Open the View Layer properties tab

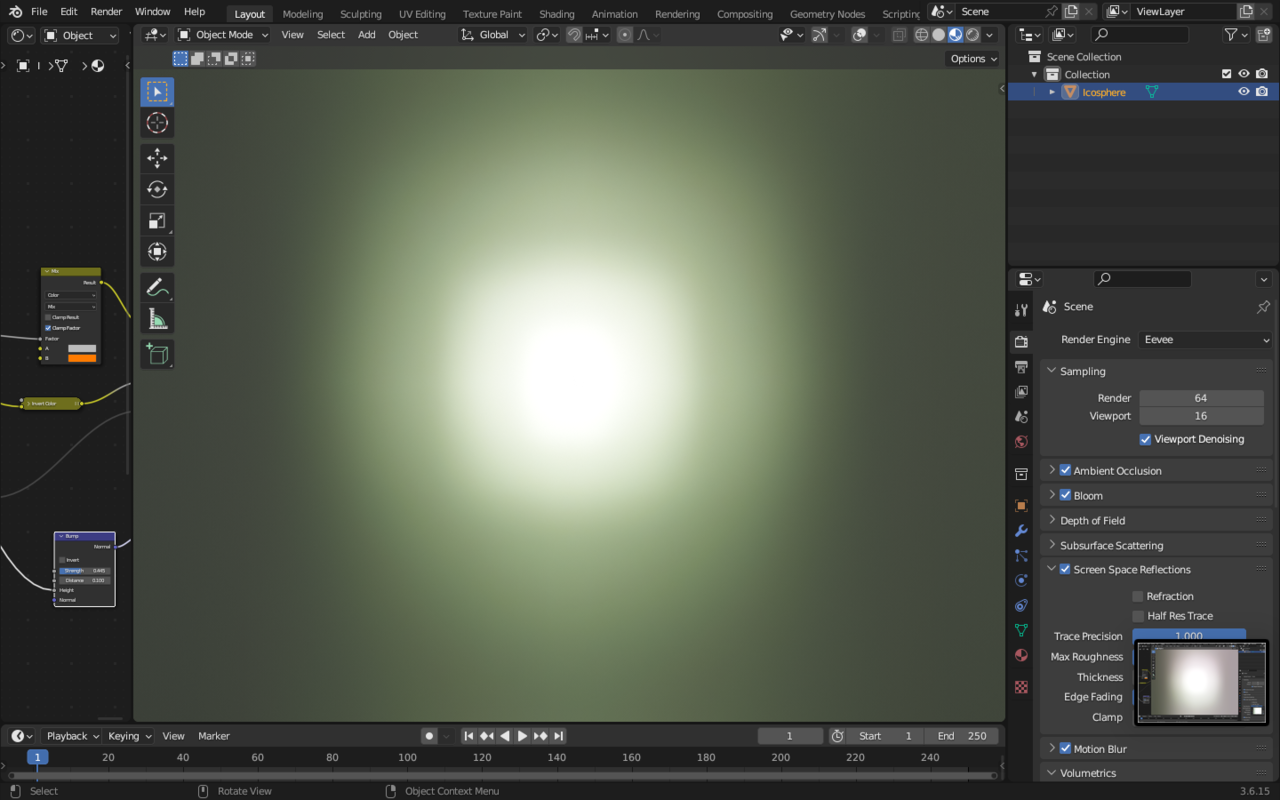point(1021,392)
